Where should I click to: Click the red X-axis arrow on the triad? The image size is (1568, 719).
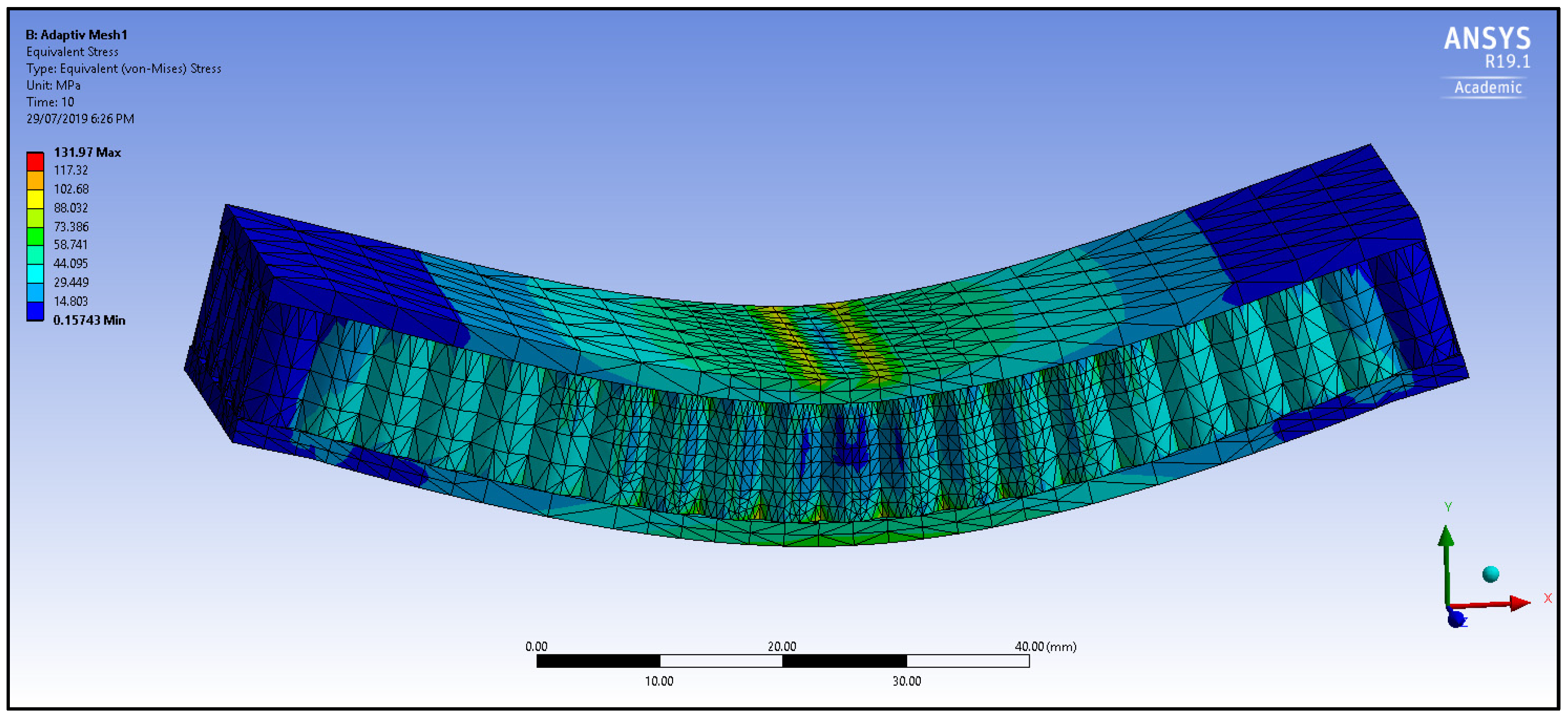pyautogui.click(x=1518, y=603)
